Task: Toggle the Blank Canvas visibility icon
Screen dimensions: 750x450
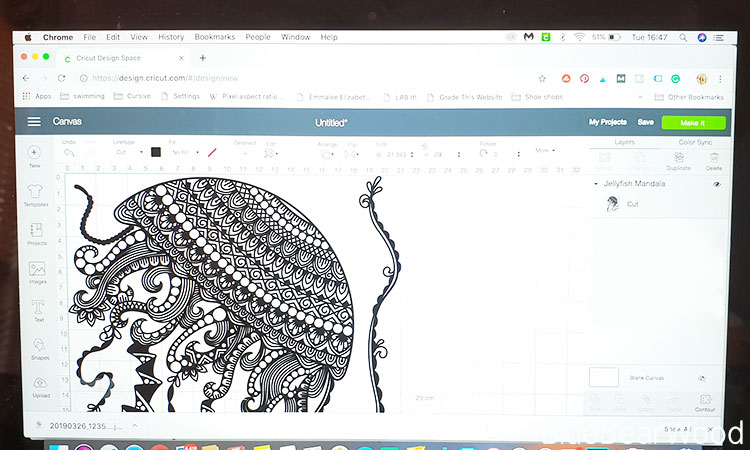Action: [x=702, y=378]
